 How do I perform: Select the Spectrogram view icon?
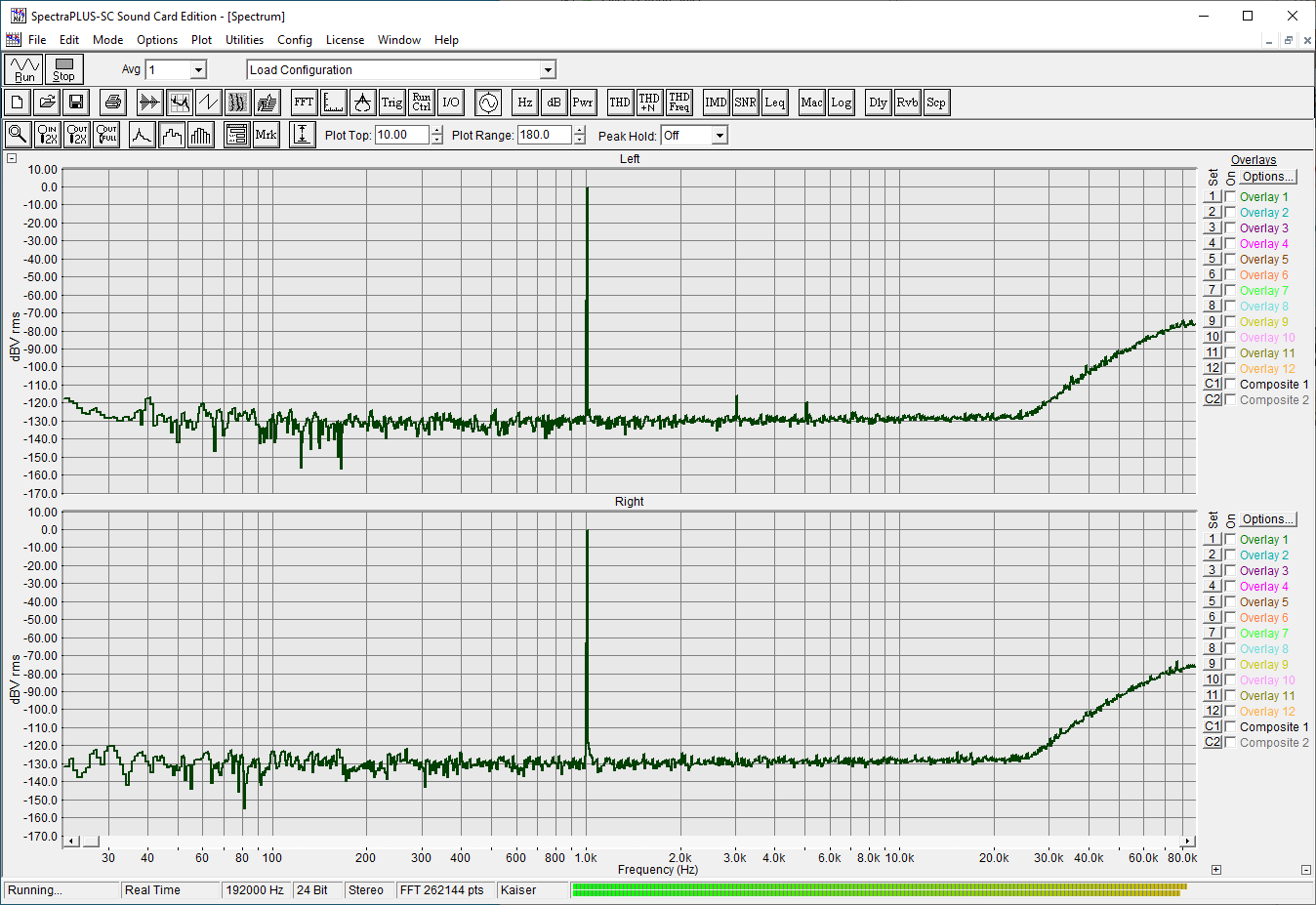237,103
